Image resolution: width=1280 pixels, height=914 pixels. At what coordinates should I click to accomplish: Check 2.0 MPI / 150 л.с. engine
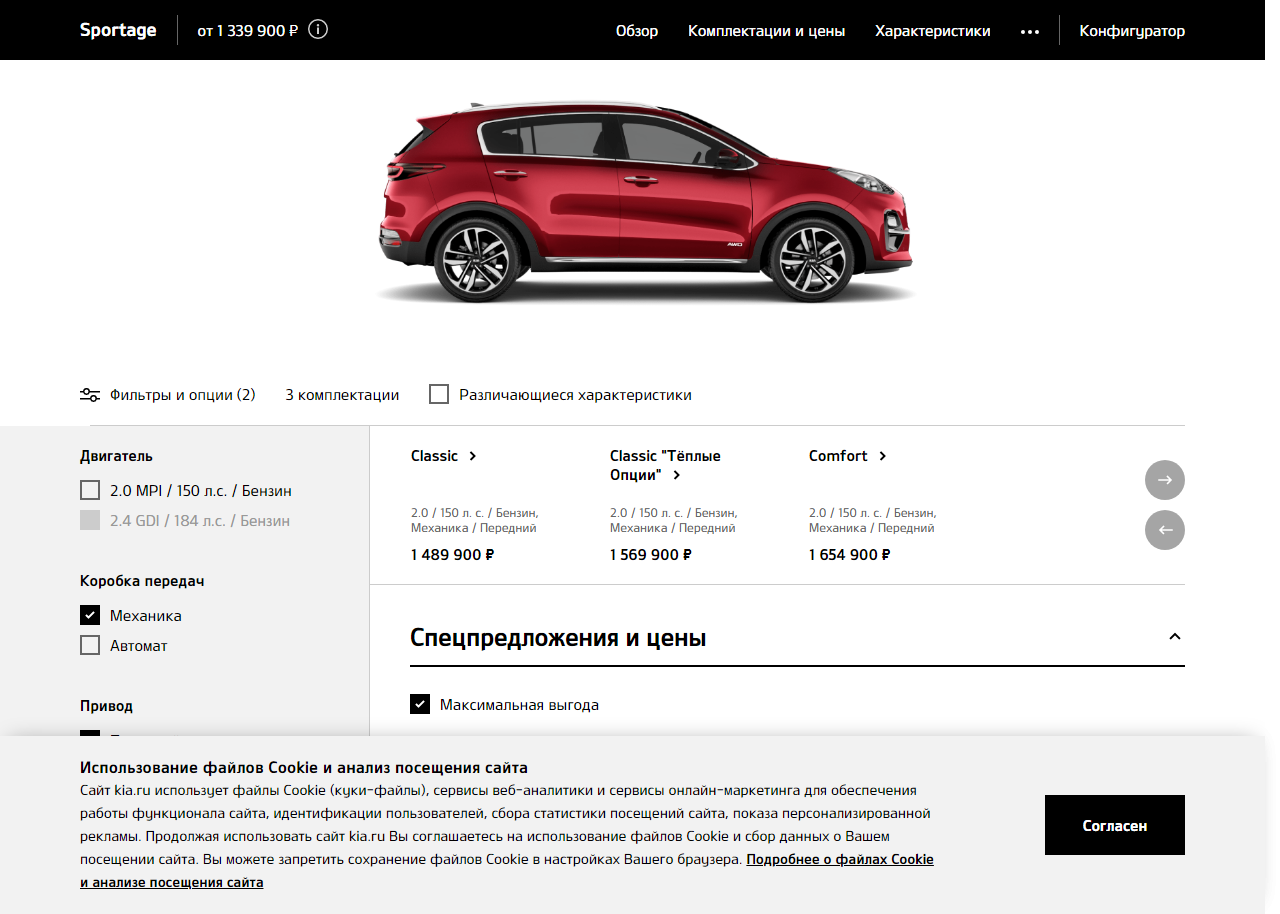[x=90, y=490]
